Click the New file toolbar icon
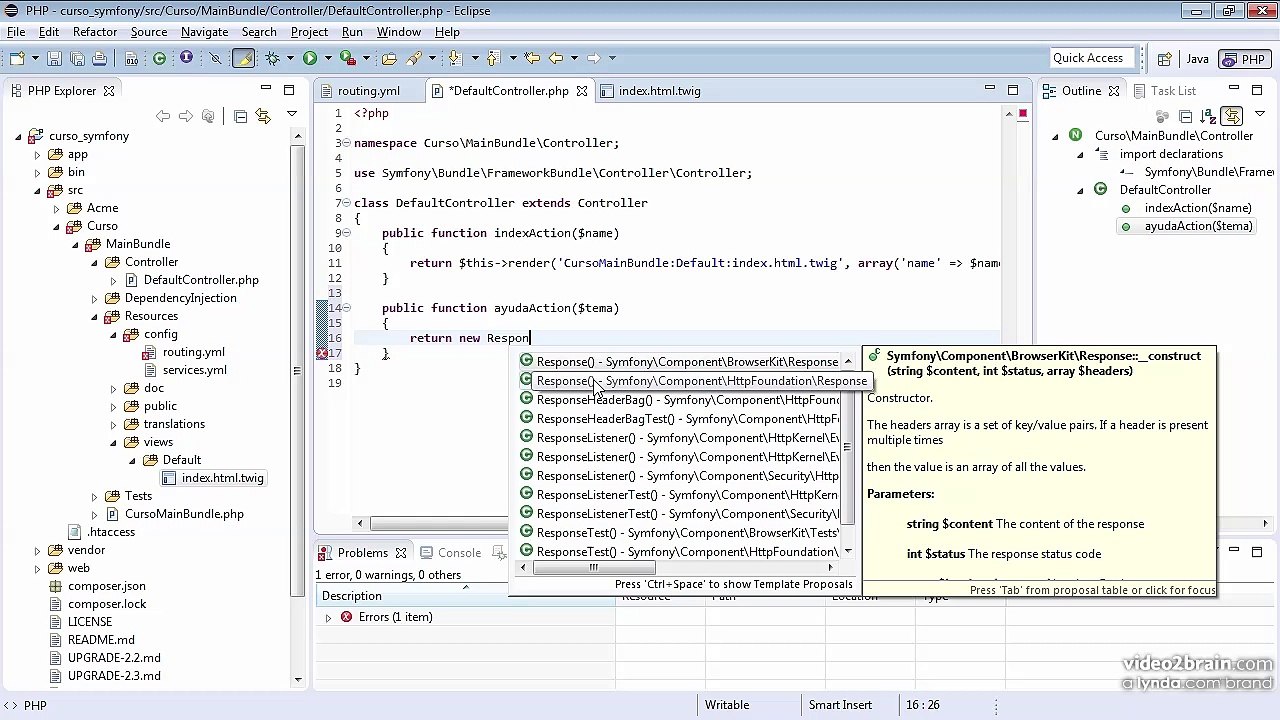This screenshot has width=1280, height=720. coord(18,59)
